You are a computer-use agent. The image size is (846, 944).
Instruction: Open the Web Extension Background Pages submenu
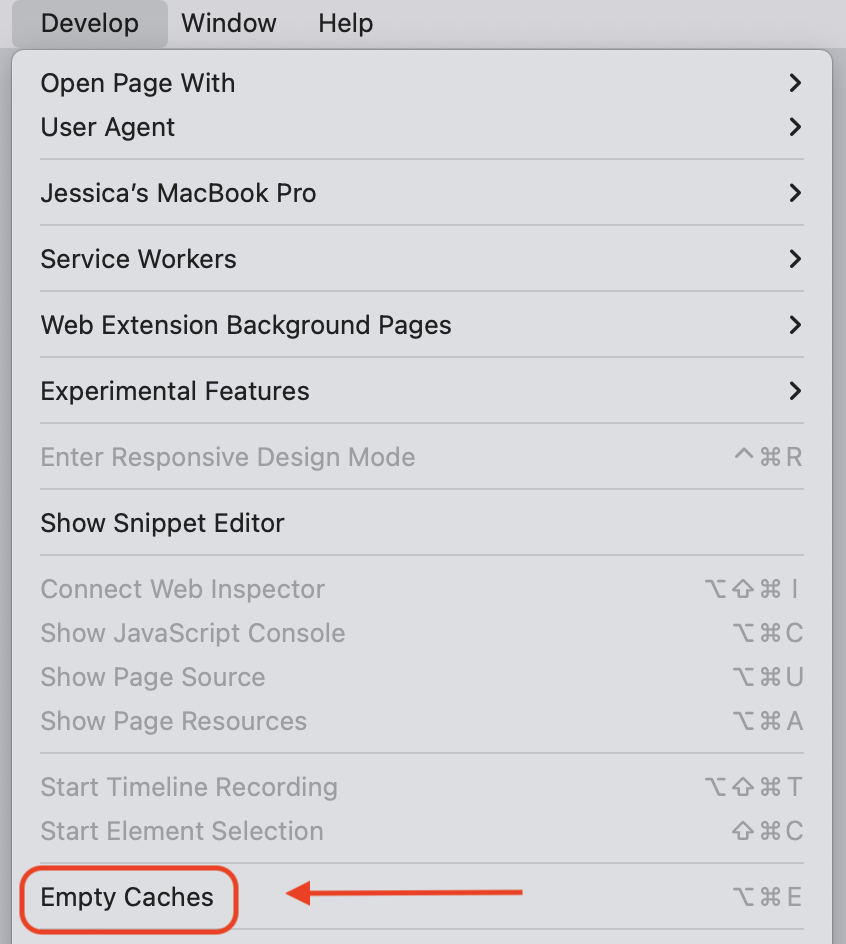pyautogui.click(x=246, y=324)
